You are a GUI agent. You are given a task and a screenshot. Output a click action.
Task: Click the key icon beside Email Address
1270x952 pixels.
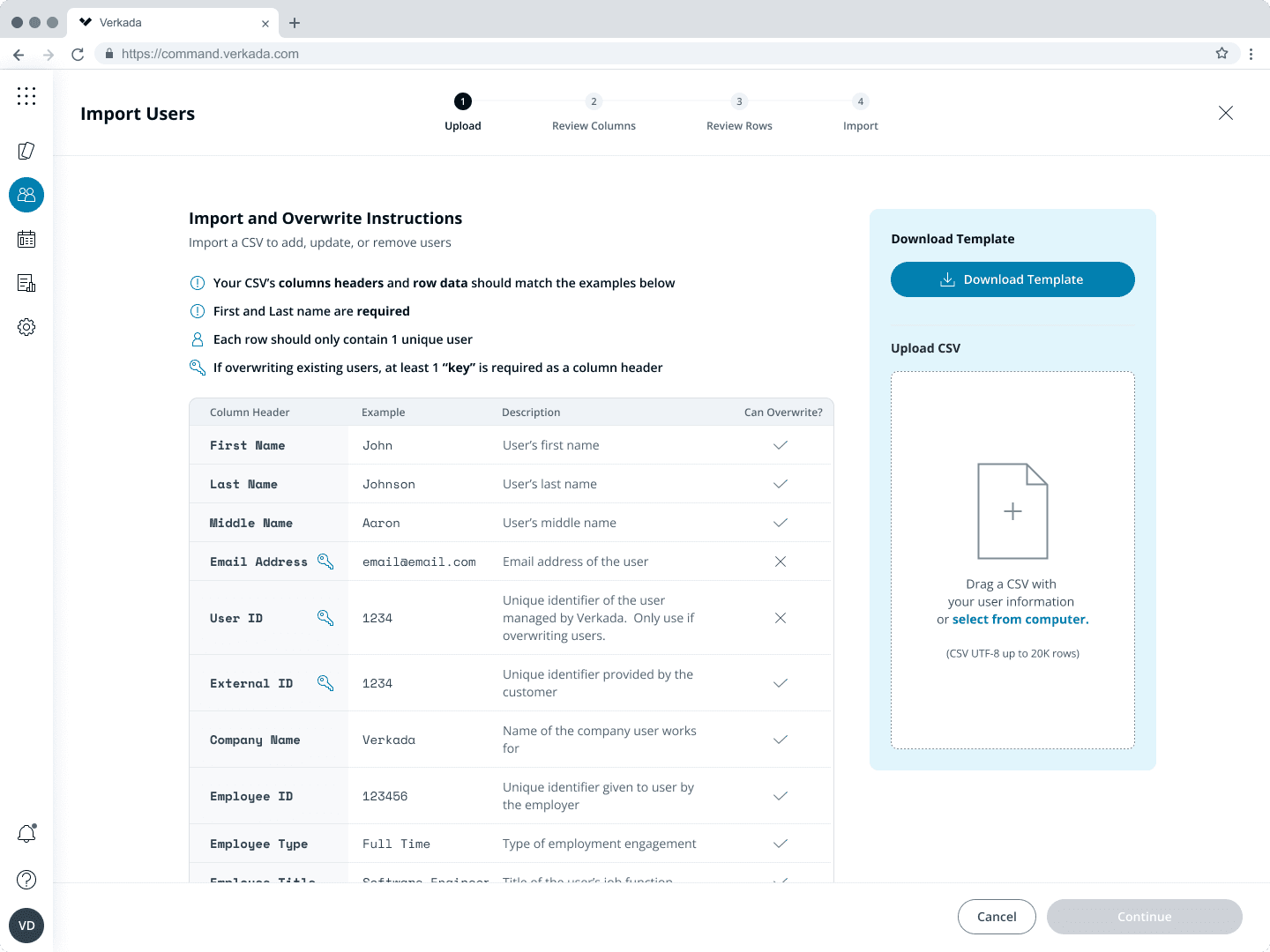point(325,562)
